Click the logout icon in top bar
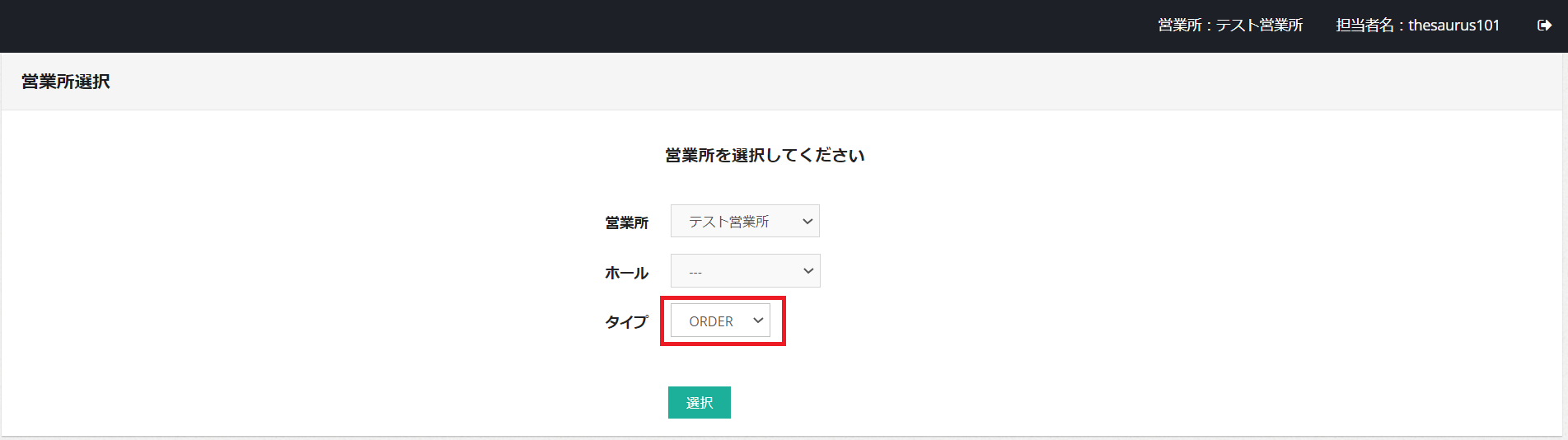 [x=1544, y=26]
